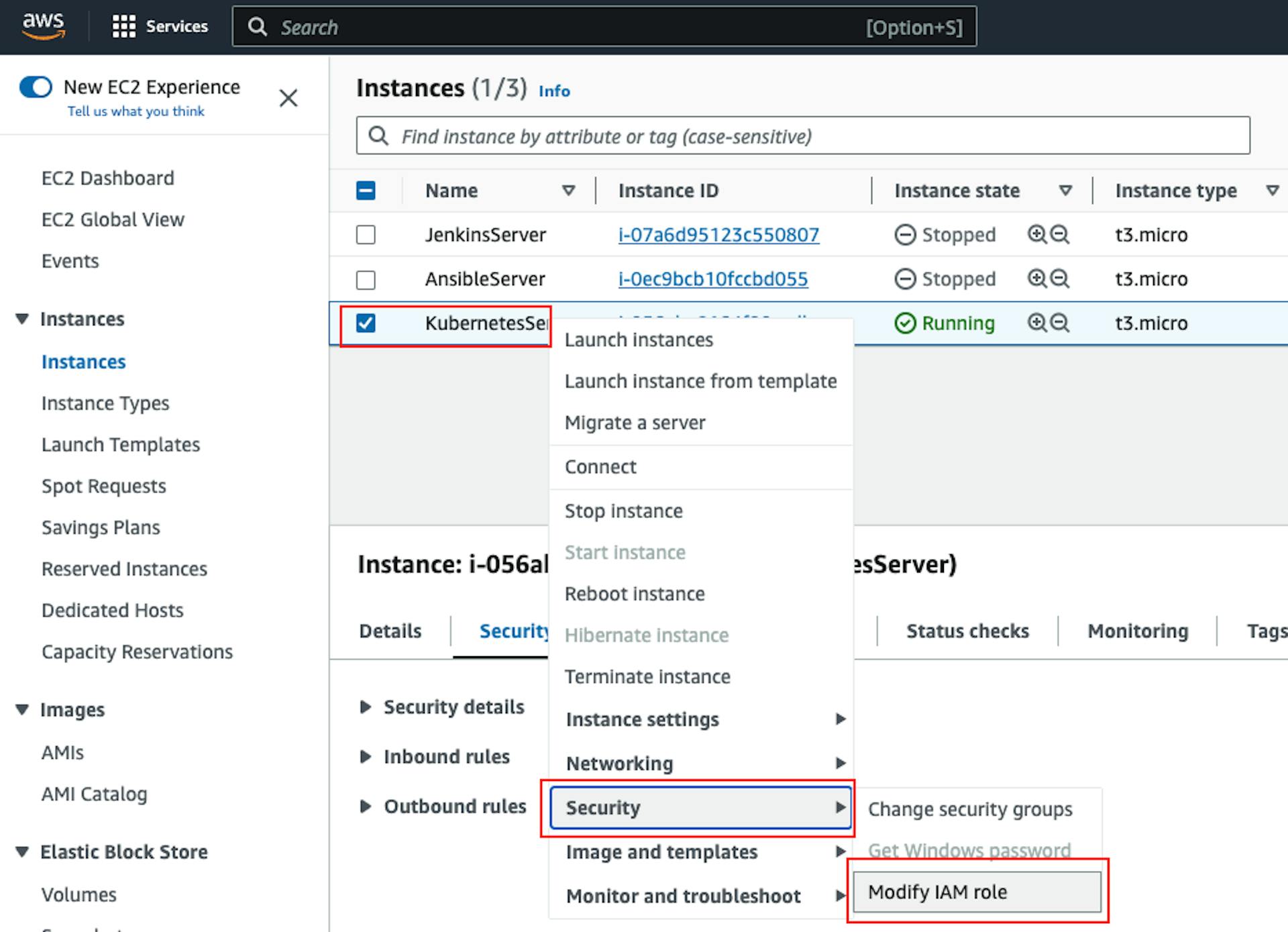1288x932 pixels.
Task: Switch to the Status checks tab
Action: tap(967, 631)
